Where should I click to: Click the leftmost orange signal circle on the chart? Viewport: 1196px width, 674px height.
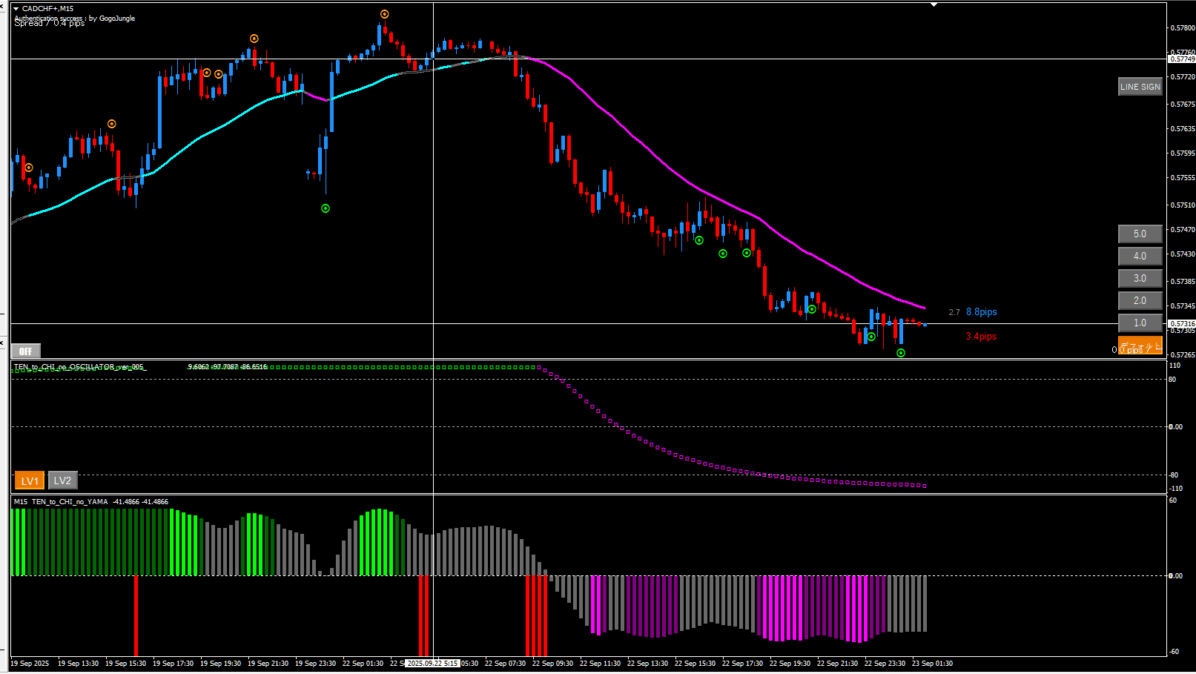point(29,168)
